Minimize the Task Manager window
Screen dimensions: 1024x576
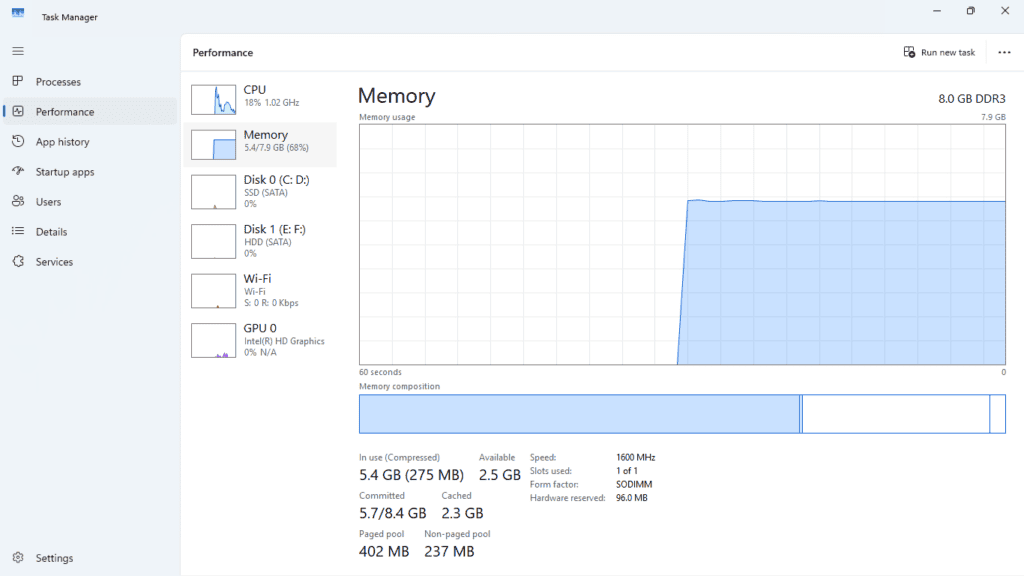937,11
